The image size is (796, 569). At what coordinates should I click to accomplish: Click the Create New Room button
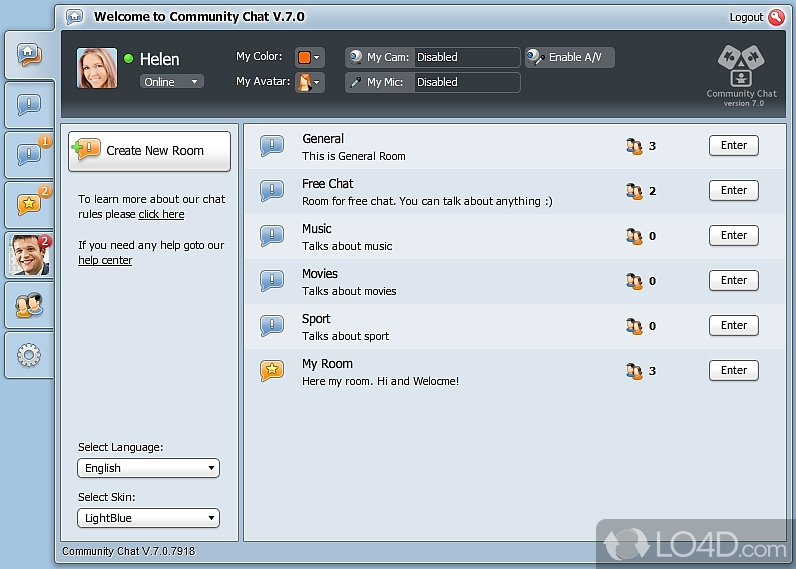(149, 151)
